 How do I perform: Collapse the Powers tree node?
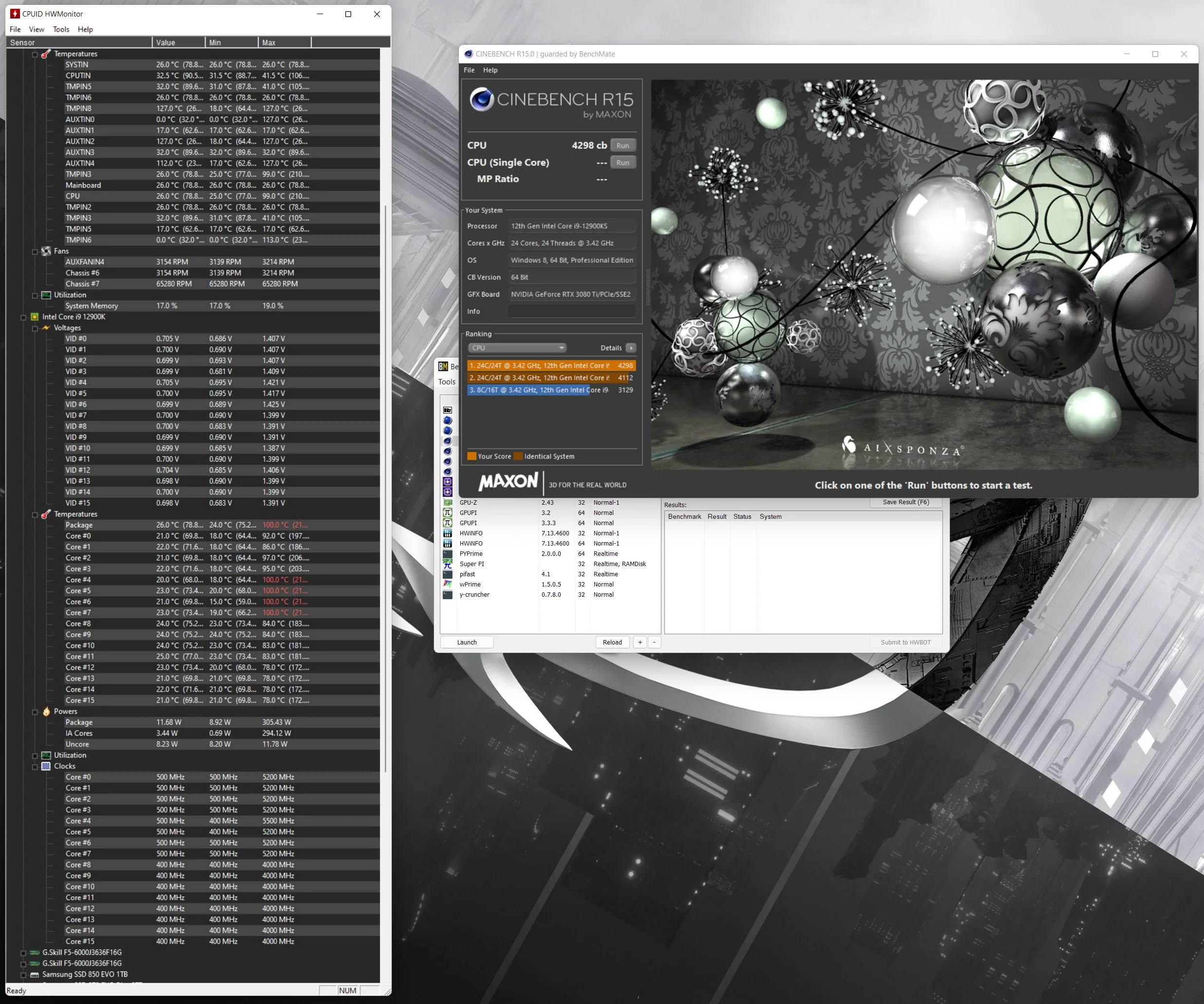tap(35, 712)
